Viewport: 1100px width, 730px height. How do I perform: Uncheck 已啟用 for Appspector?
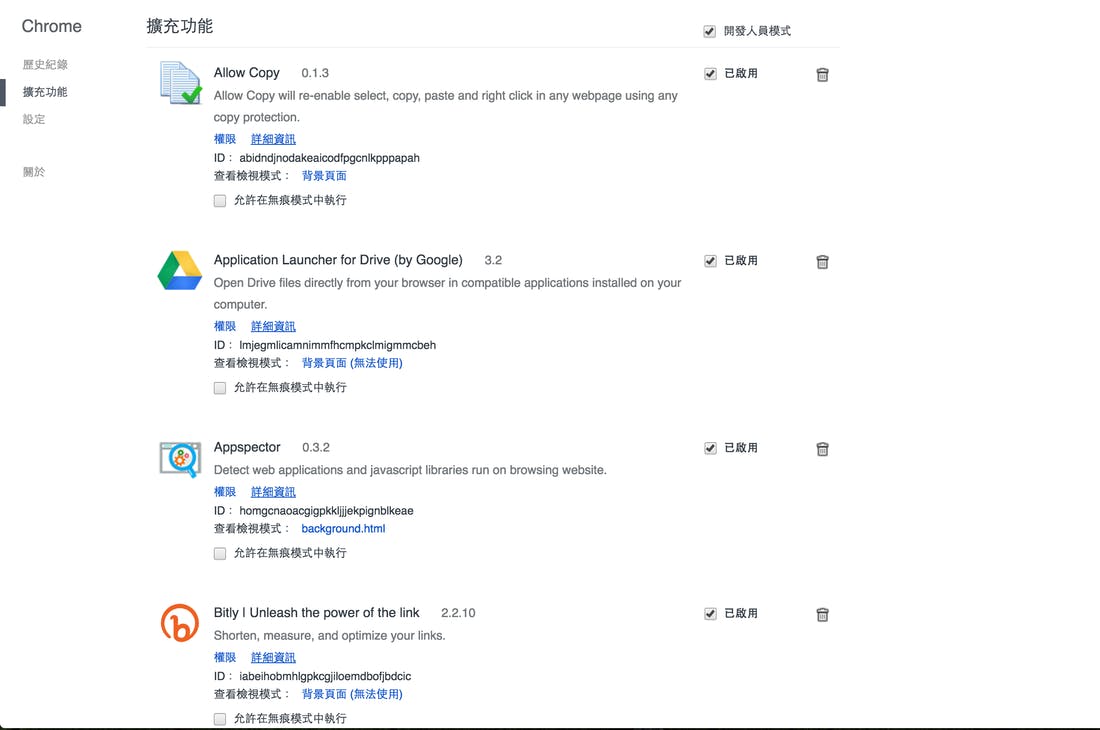click(710, 448)
